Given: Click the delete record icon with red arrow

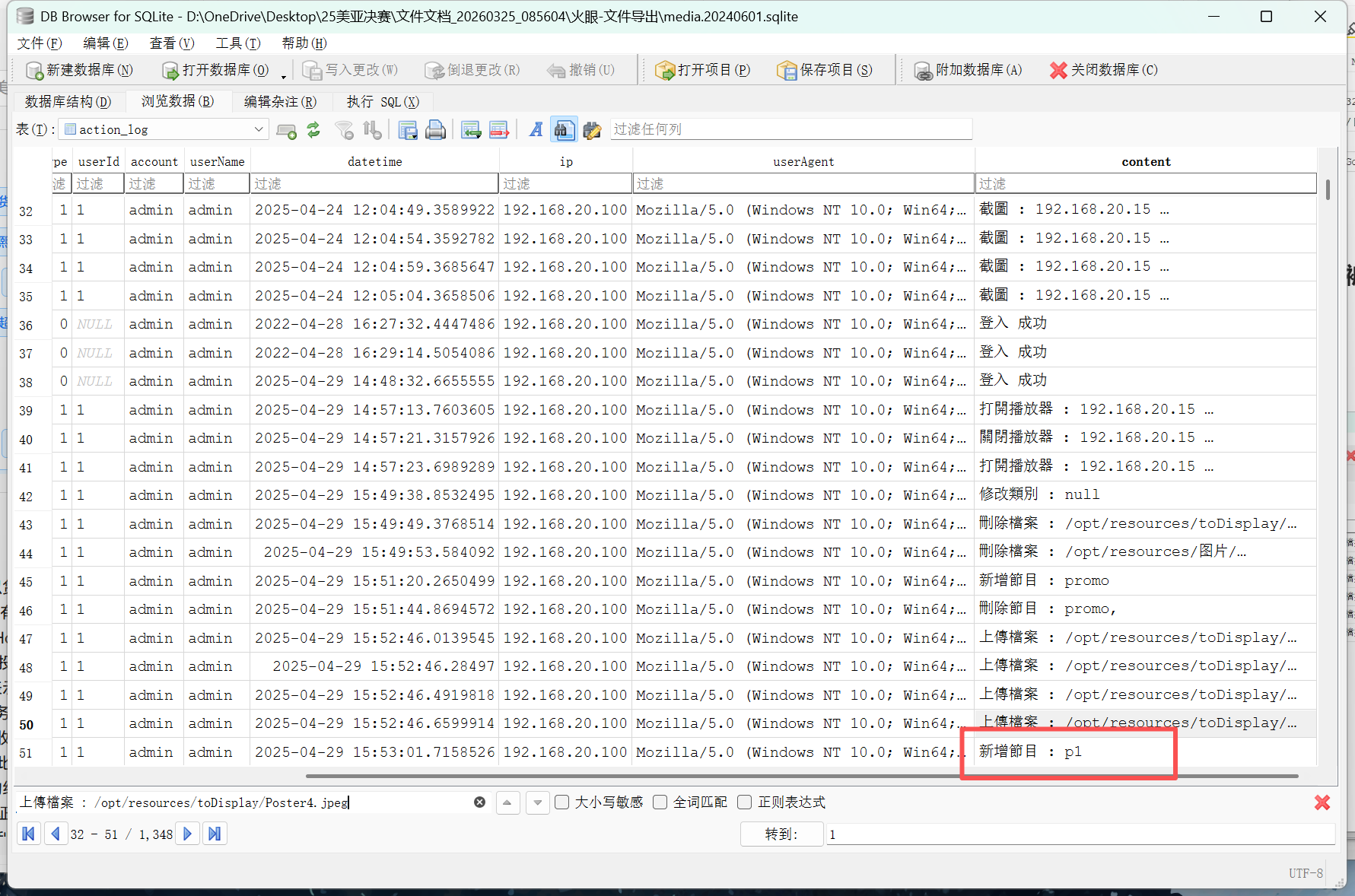Looking at the screenshot, I should [x=499, y=130].
